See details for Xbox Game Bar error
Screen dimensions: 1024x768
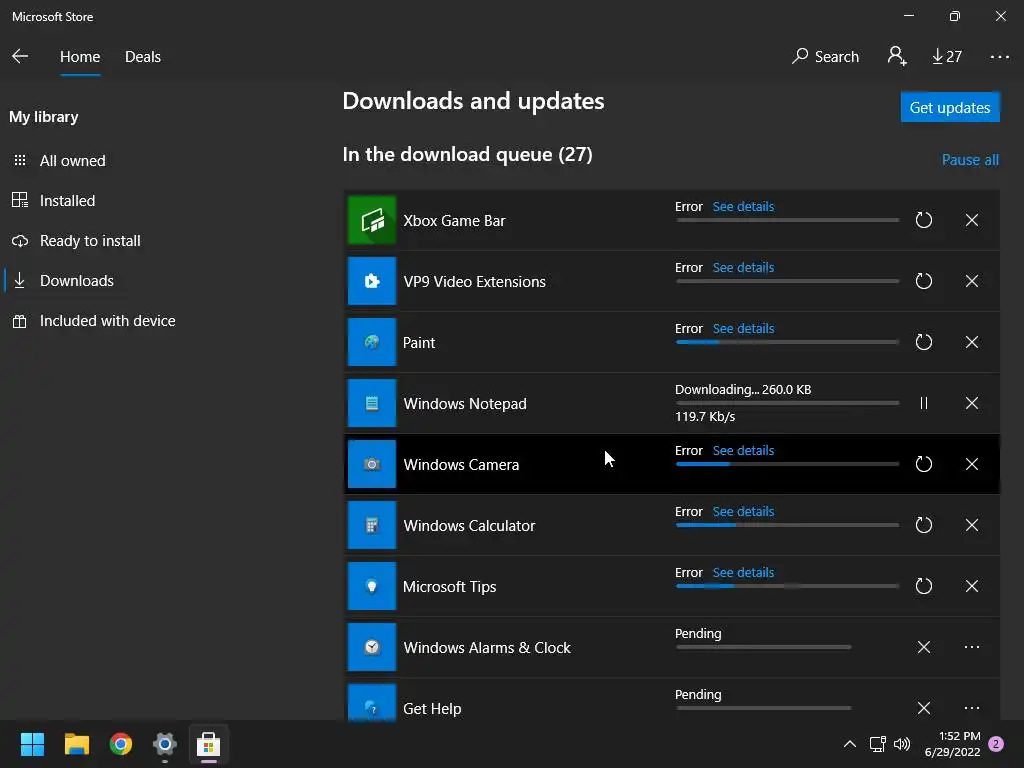point(743,206)
